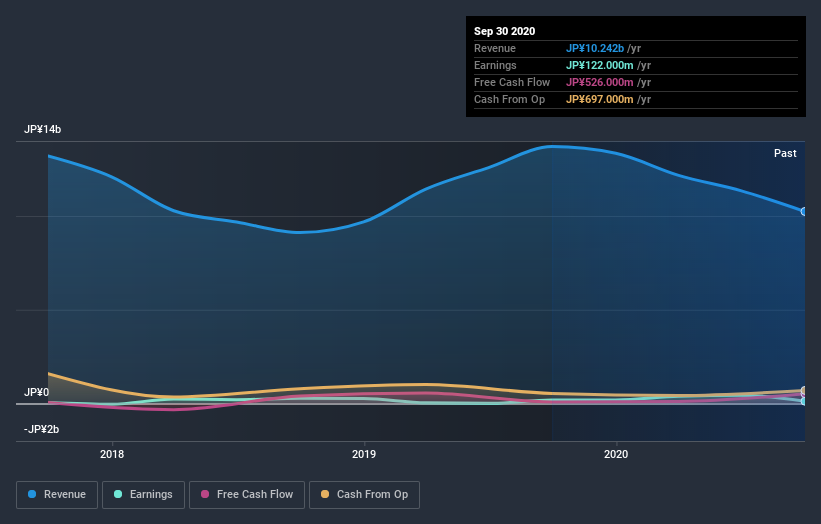Image resolution: width=821 pixels, height=524 pixels.
Task: Select the Cash From Op endpoint marker
Action: [803, 391]
